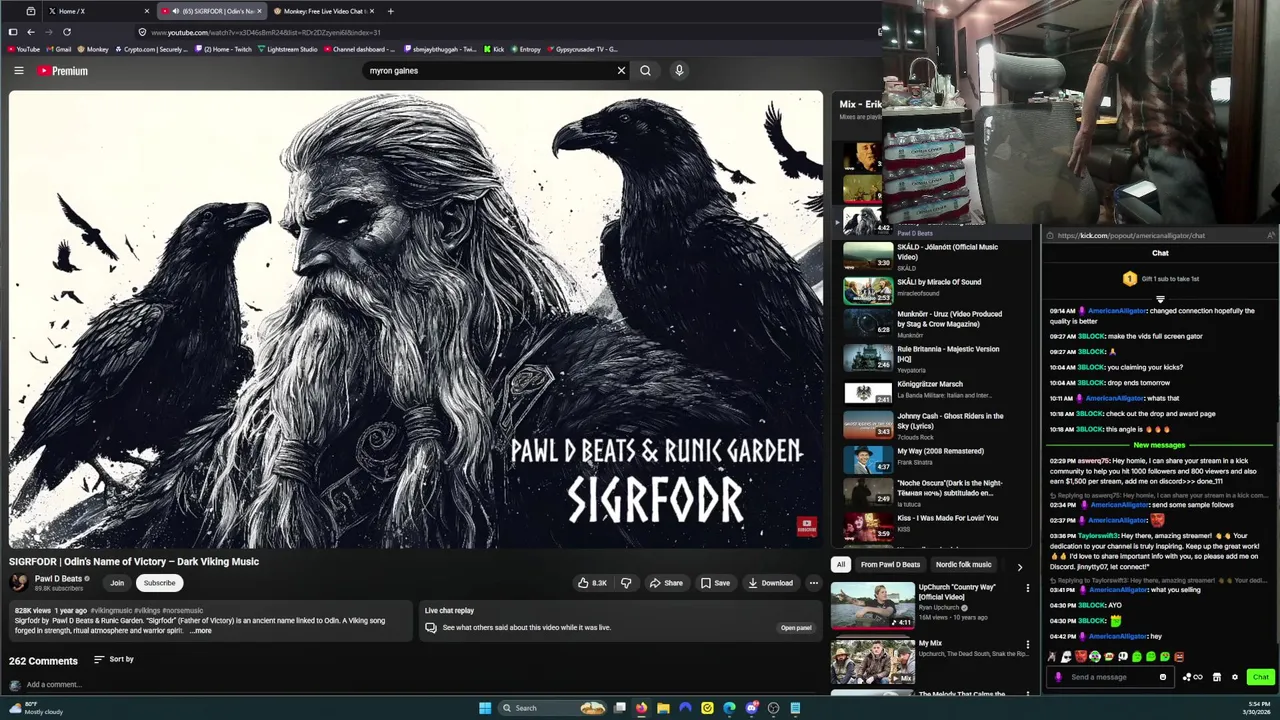Dislike the video with thumbs down
This screenshot has height=720, width=1280.
(x=626, y=583)
